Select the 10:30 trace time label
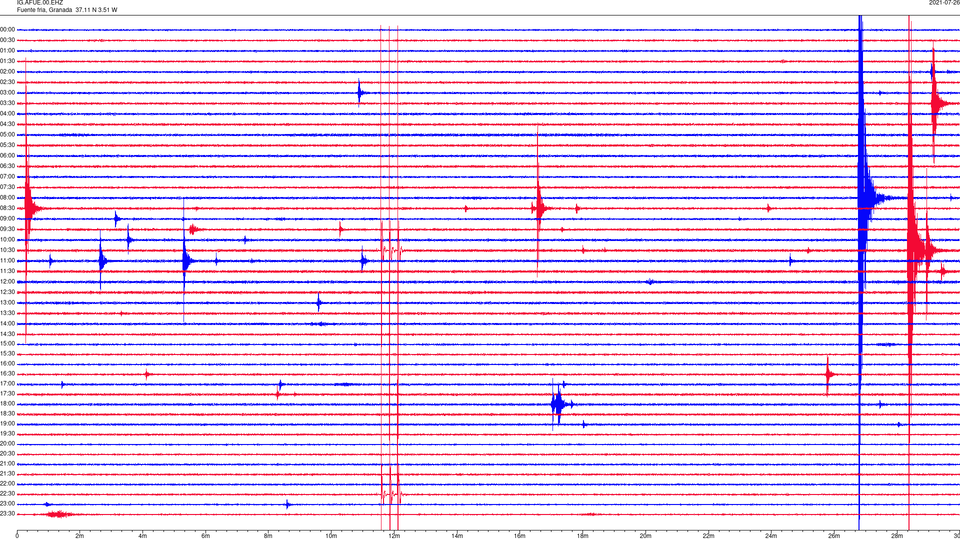The image size is (960, 540). pyautogui.click(x=8, y=250)
